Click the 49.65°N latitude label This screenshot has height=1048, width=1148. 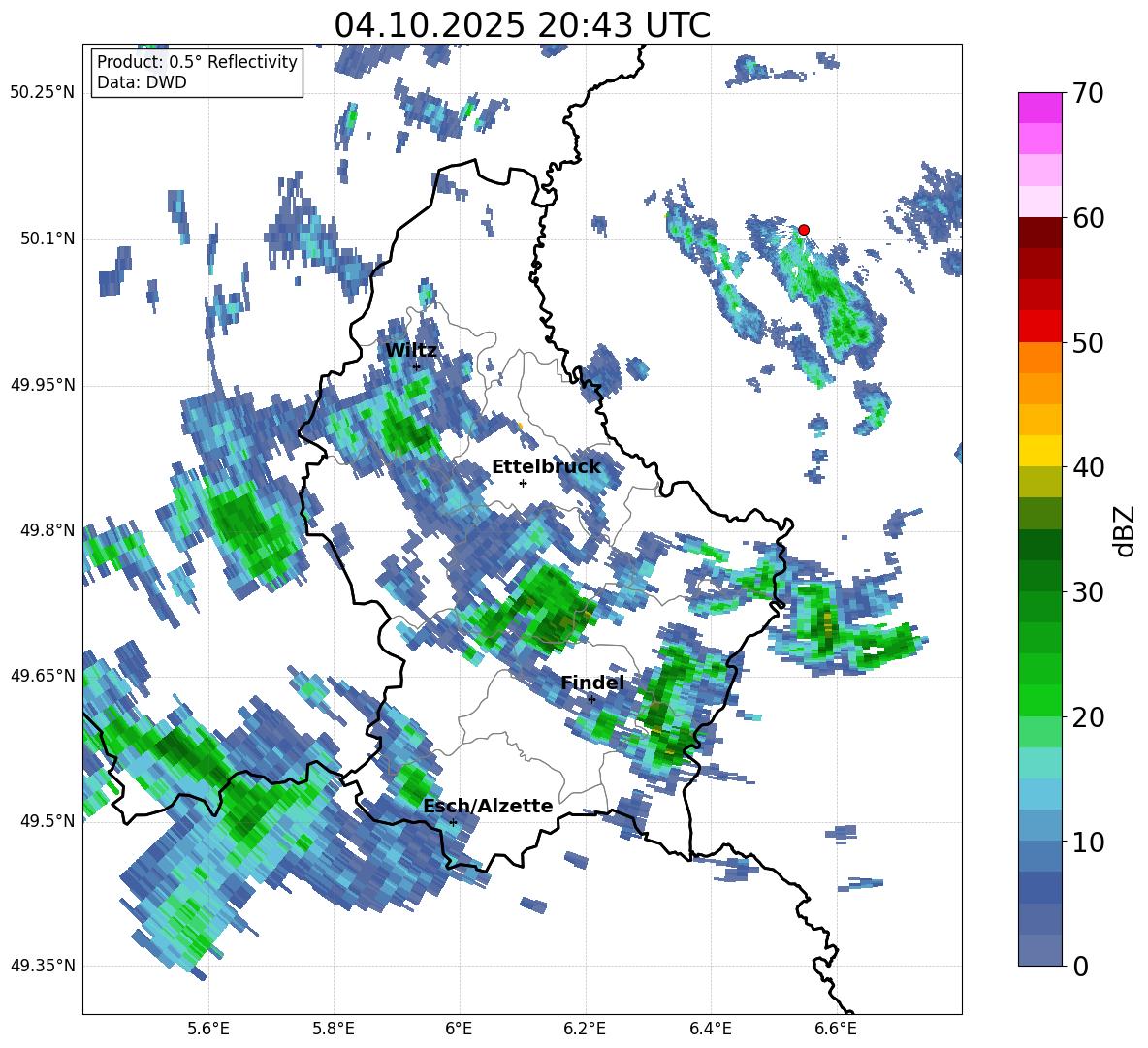click(x=43, y=675)
